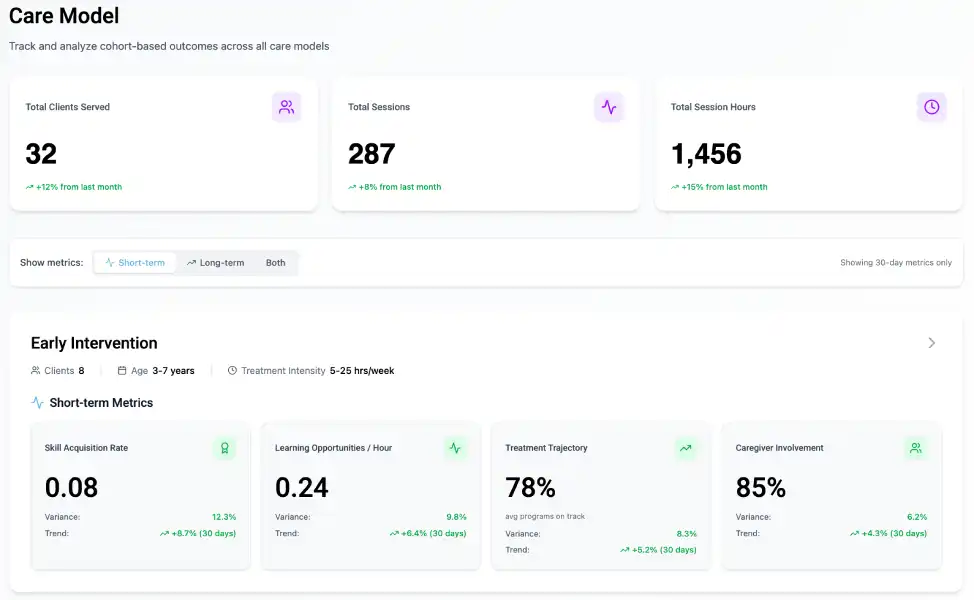
Task: Click the Learning Opportunities activity icon
Action: click(455, 448)
